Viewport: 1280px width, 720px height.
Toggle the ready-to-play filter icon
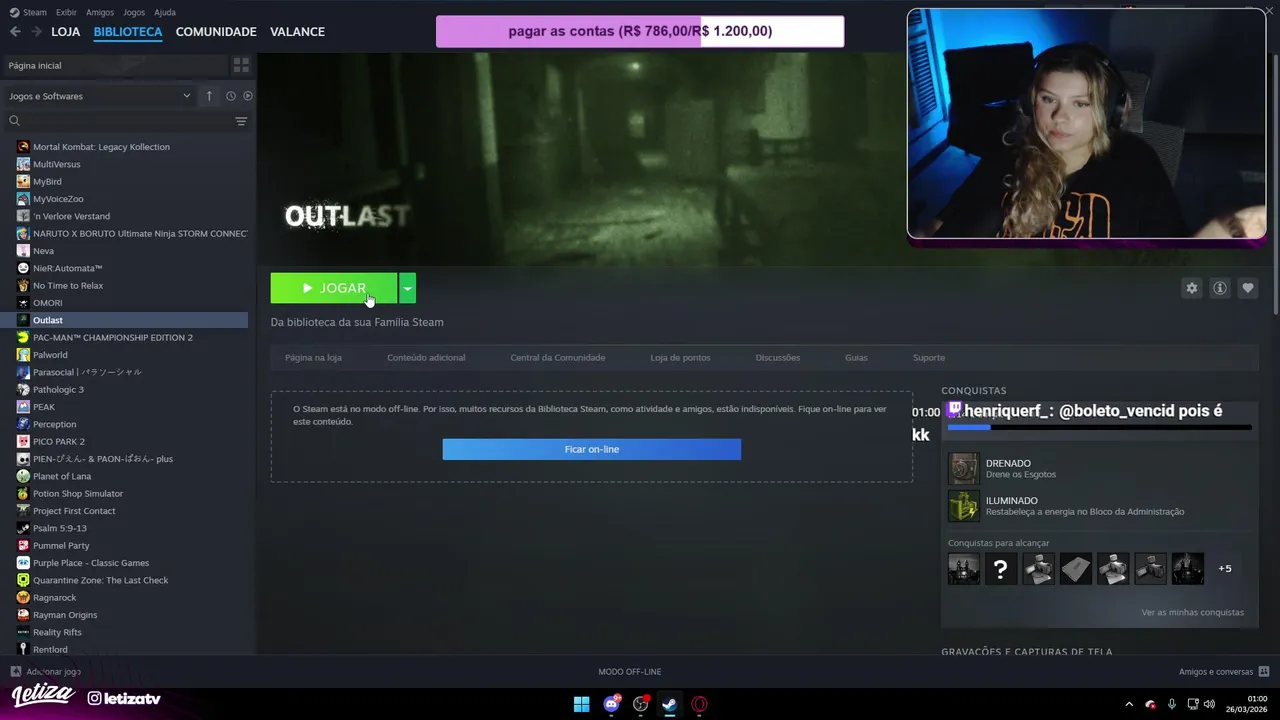click(x=248, y=96)
